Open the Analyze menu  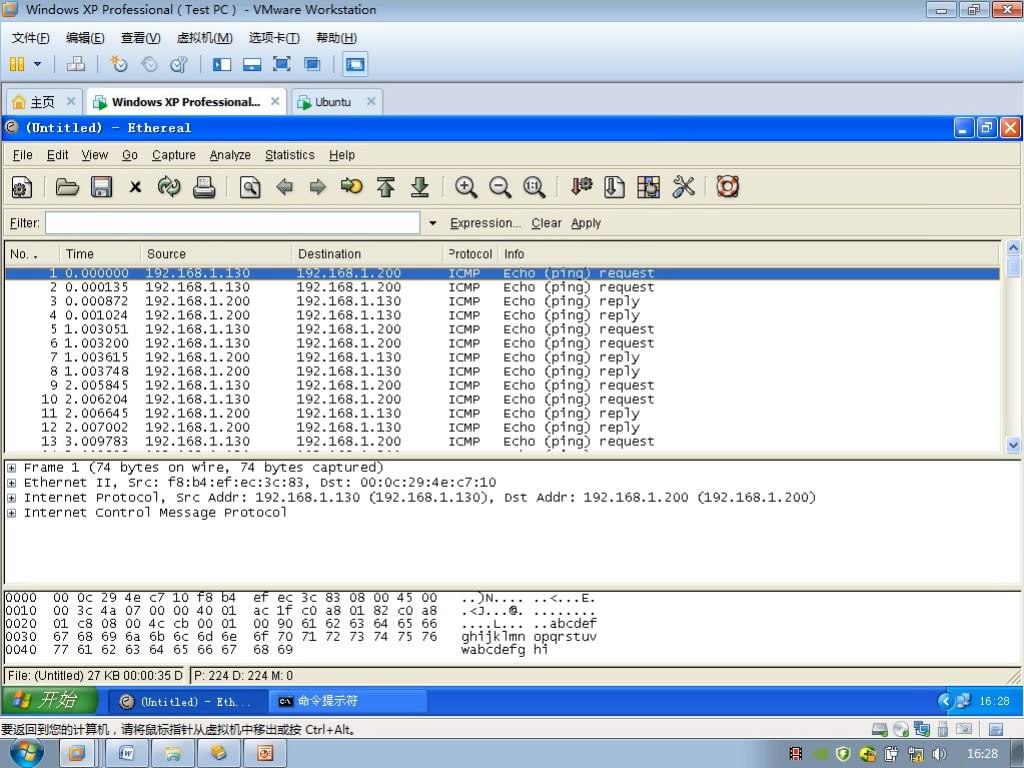[x=230, y=155]
